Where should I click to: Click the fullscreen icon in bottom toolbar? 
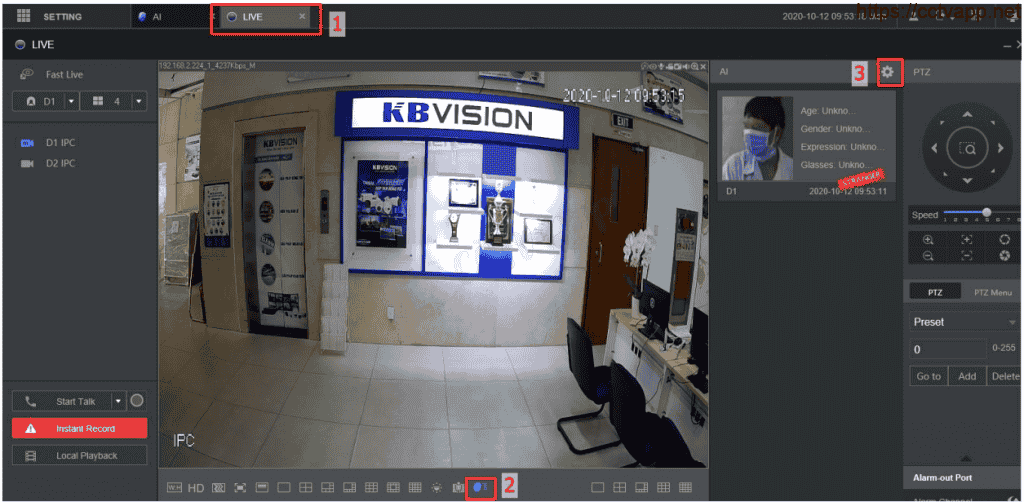click(x=240, y=487)
